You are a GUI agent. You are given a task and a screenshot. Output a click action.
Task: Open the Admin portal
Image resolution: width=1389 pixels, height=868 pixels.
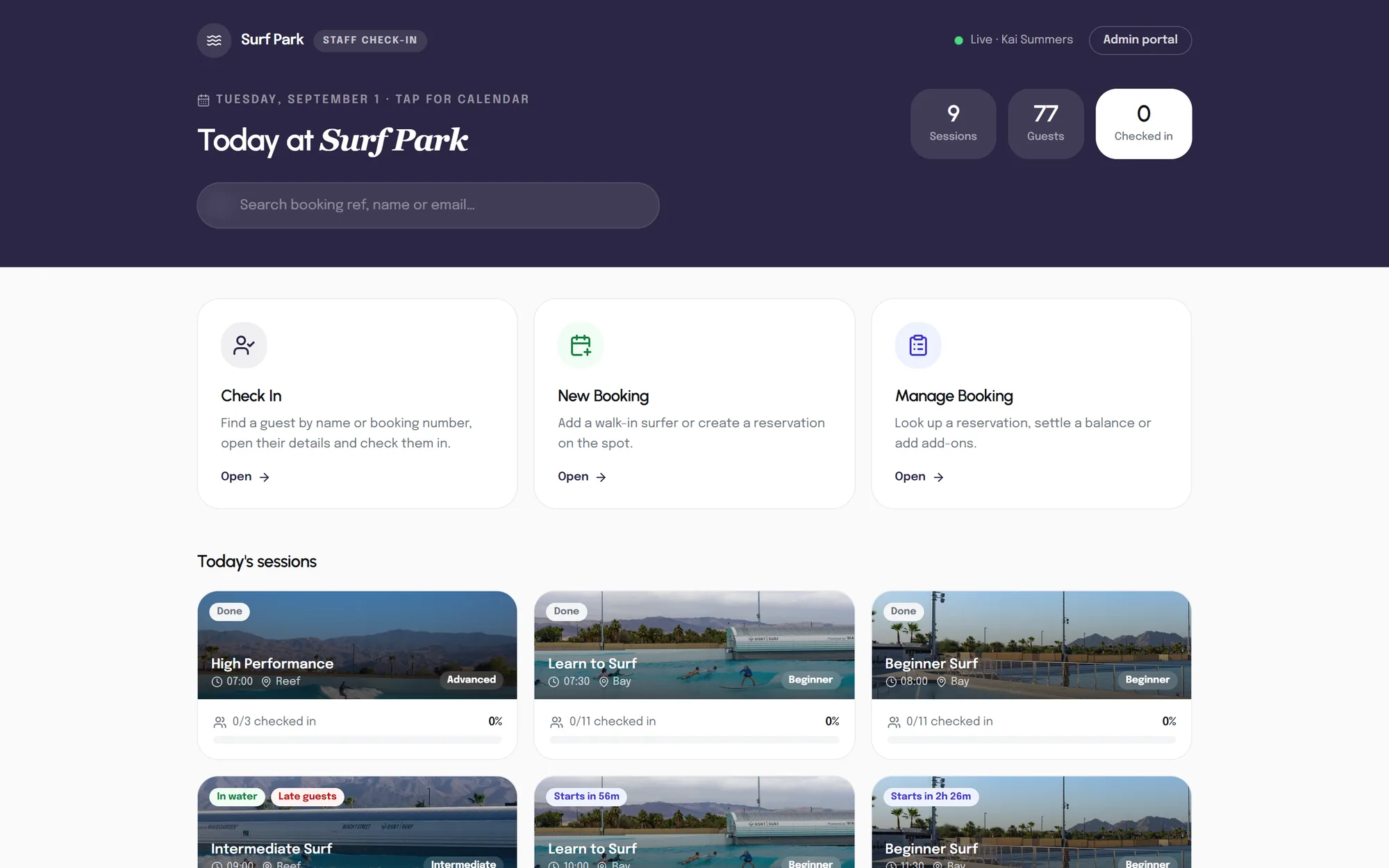pyautogui.click(x=1140, y=40)
